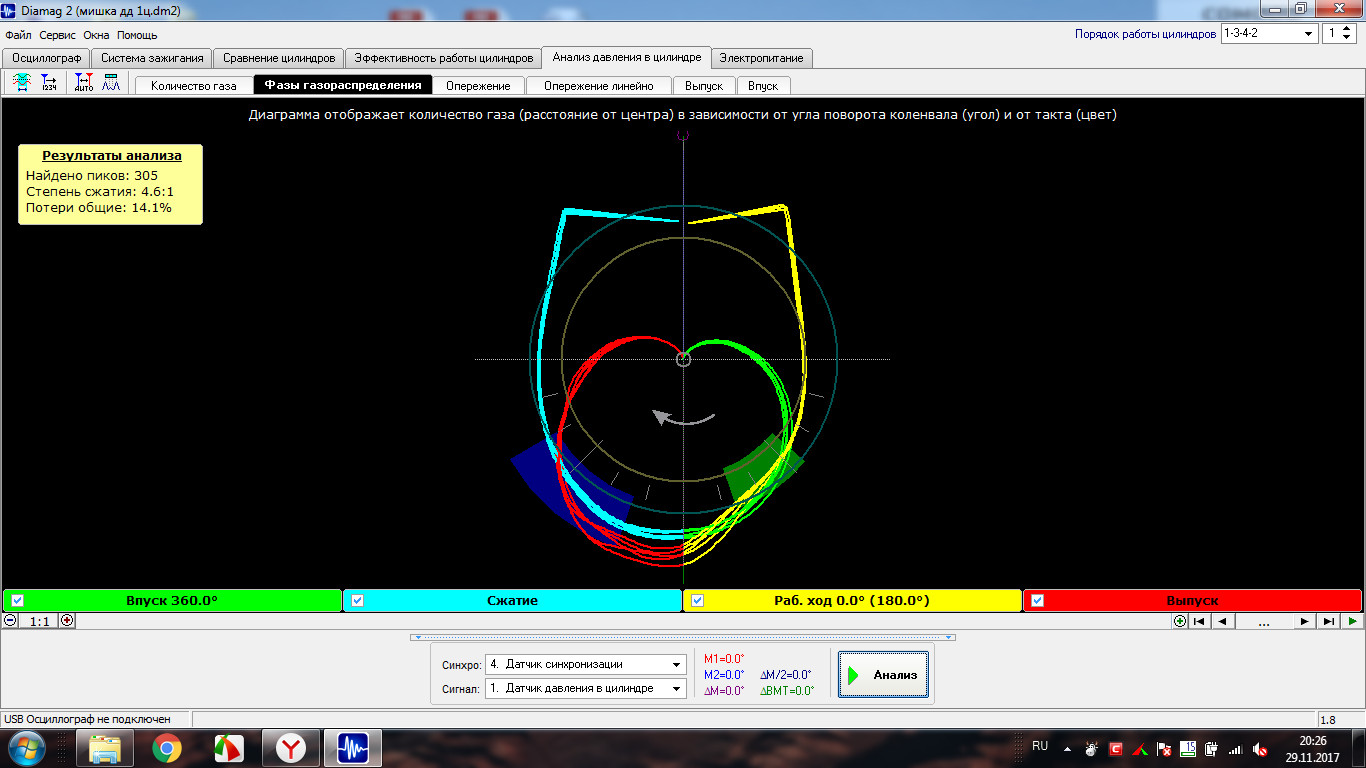This screenshot has width=1366, height=768.
Task: Click the power plug battery tray icon
Action: tap(1212, 748)
